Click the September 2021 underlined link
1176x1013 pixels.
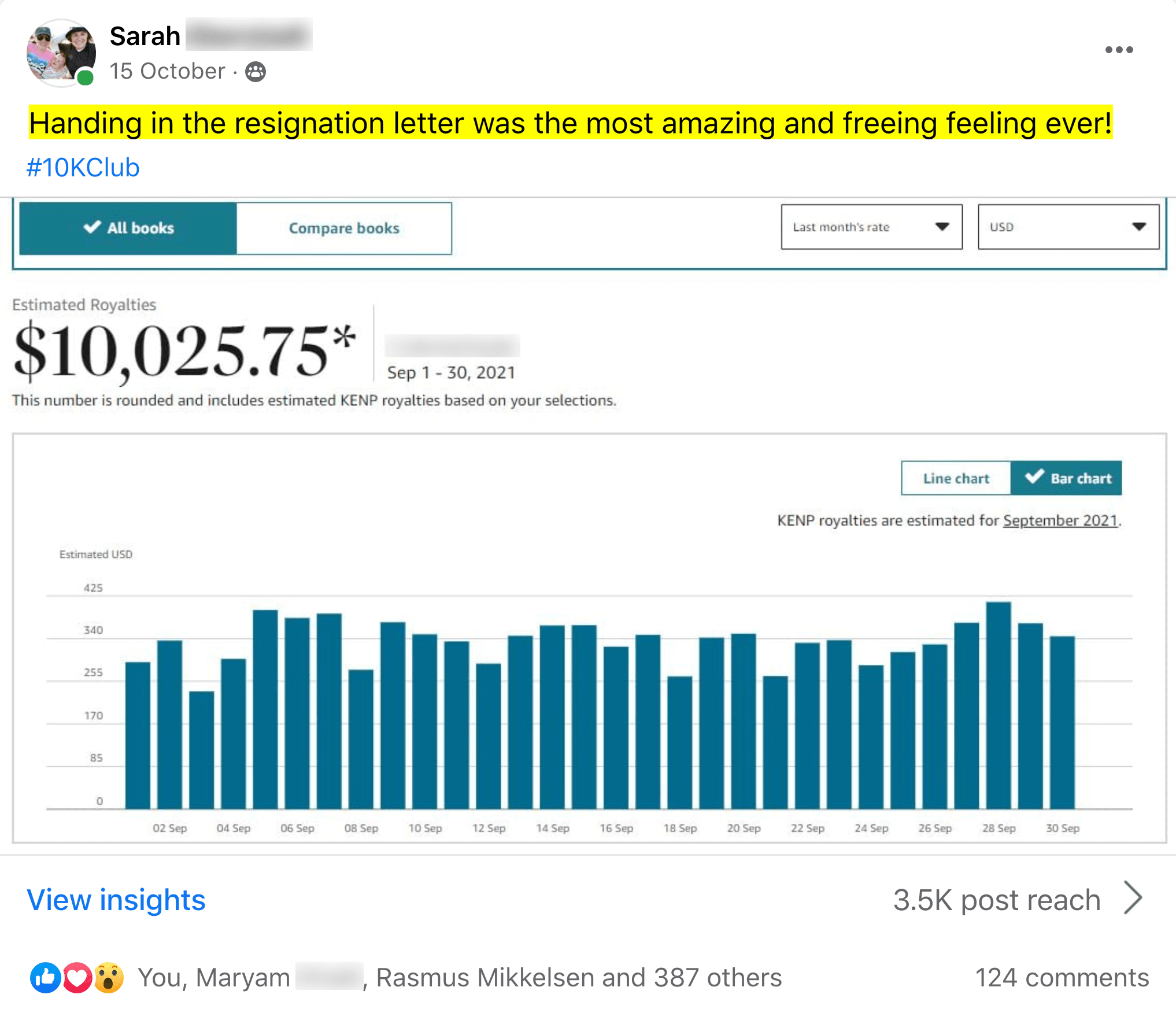click(x=1060, y=520)
